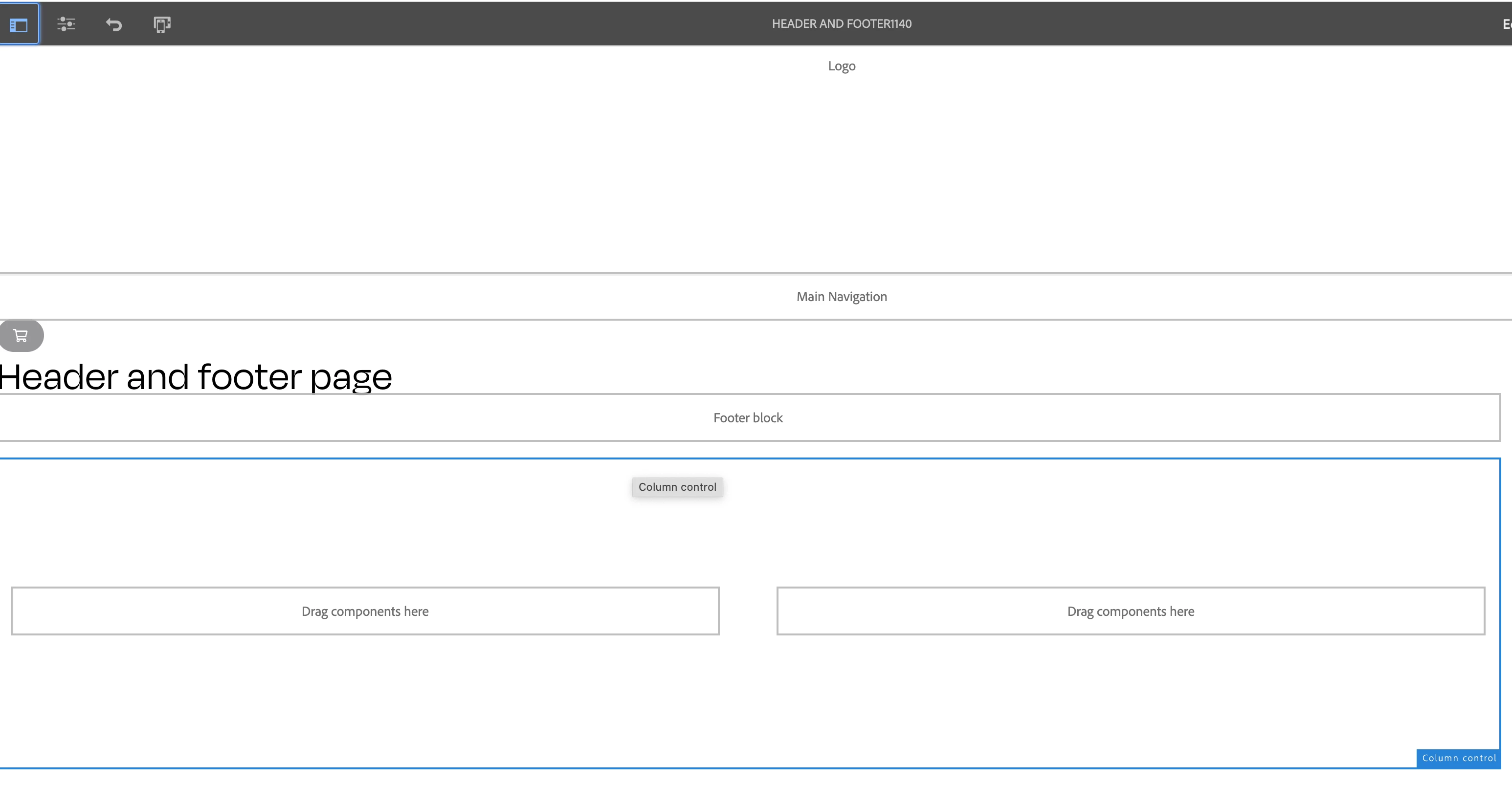Viewport: 1512px width, 785px height.
Task: Click the gap between the two column drop zones
Action: click(748, 611)
